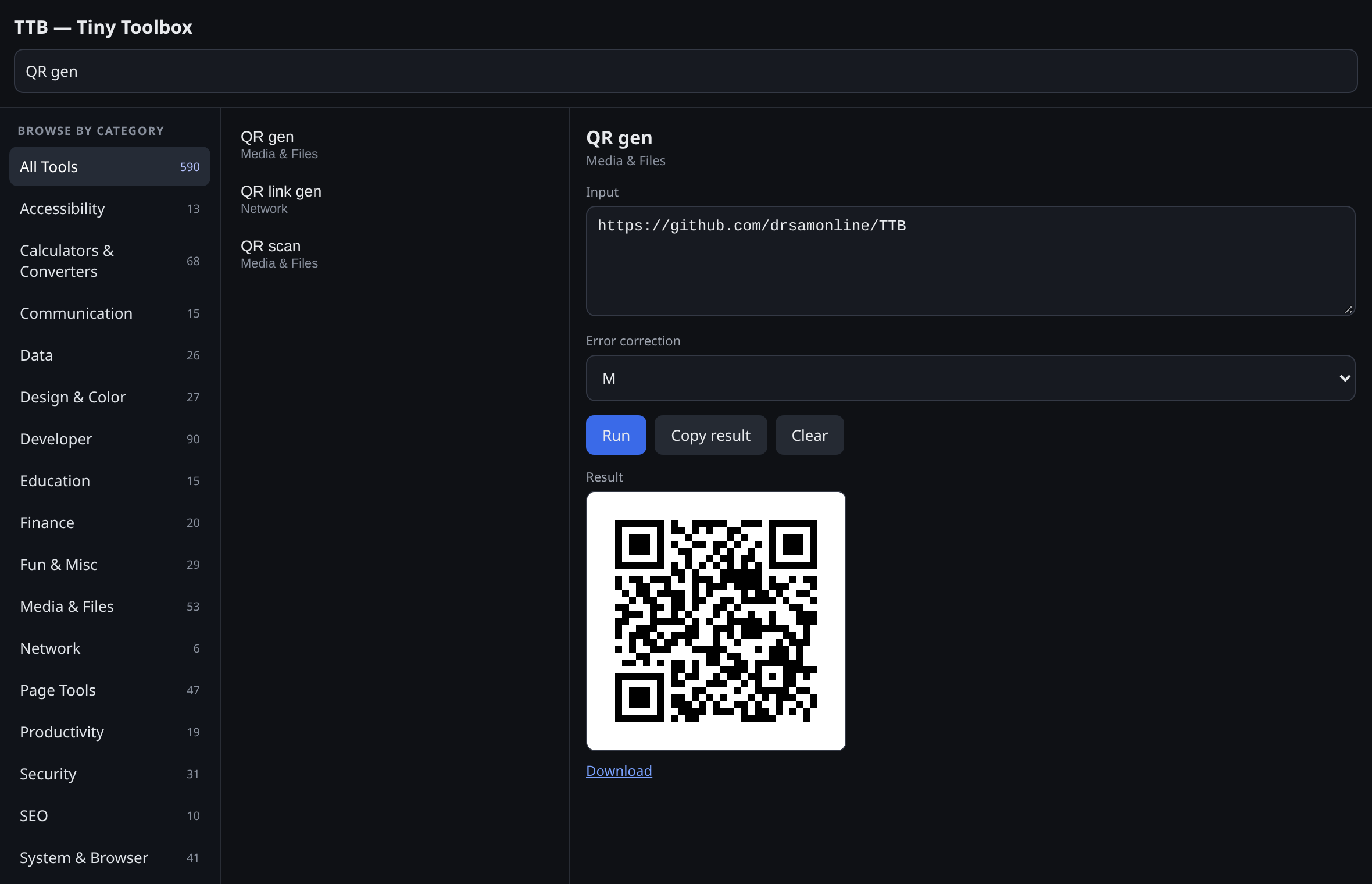This screenshot has height=884, width=1372.
Task: Click the 'Error correction' label
Action: point(633,341)
